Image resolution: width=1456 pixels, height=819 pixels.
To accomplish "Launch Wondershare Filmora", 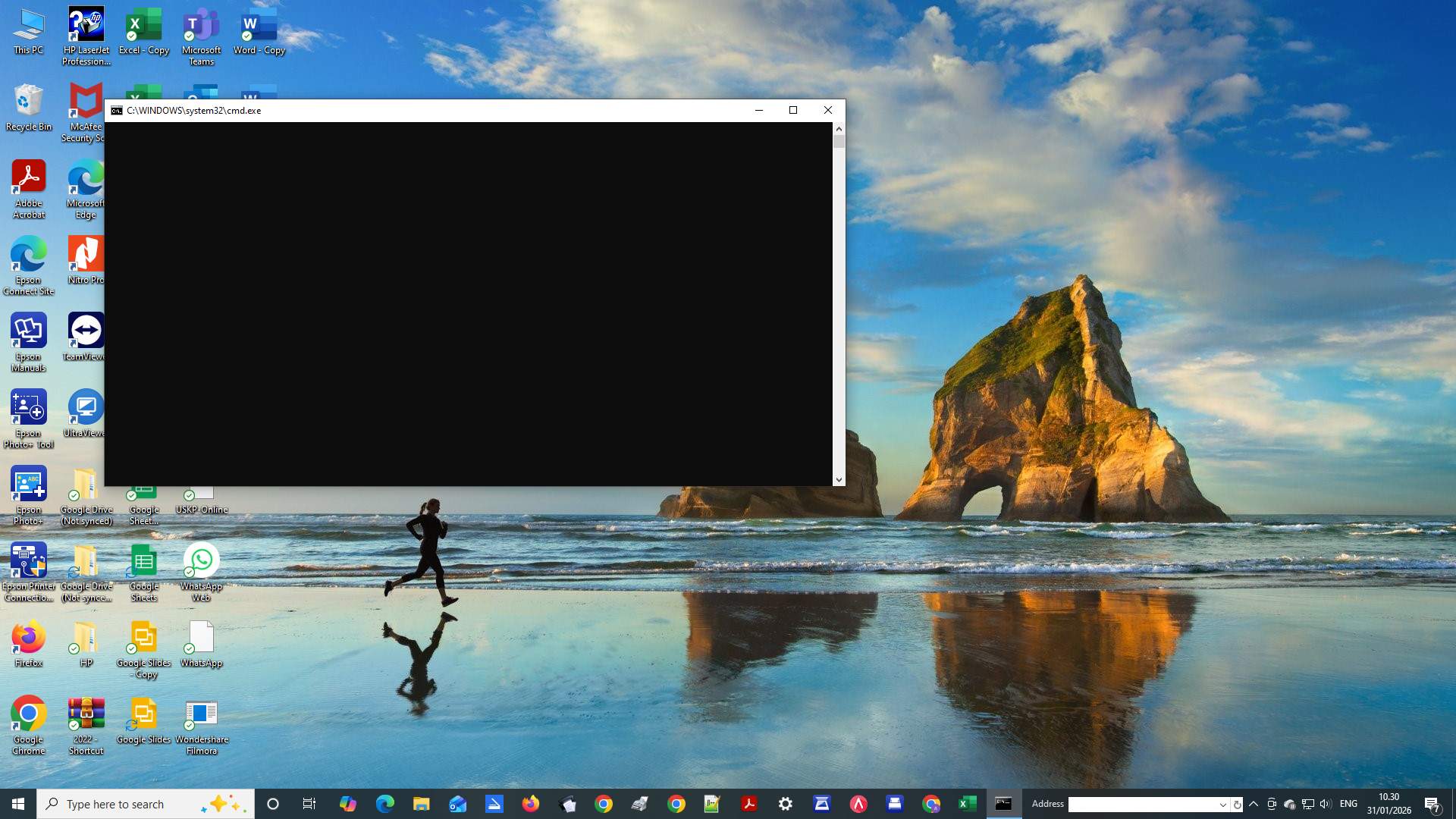I will 201,713.
